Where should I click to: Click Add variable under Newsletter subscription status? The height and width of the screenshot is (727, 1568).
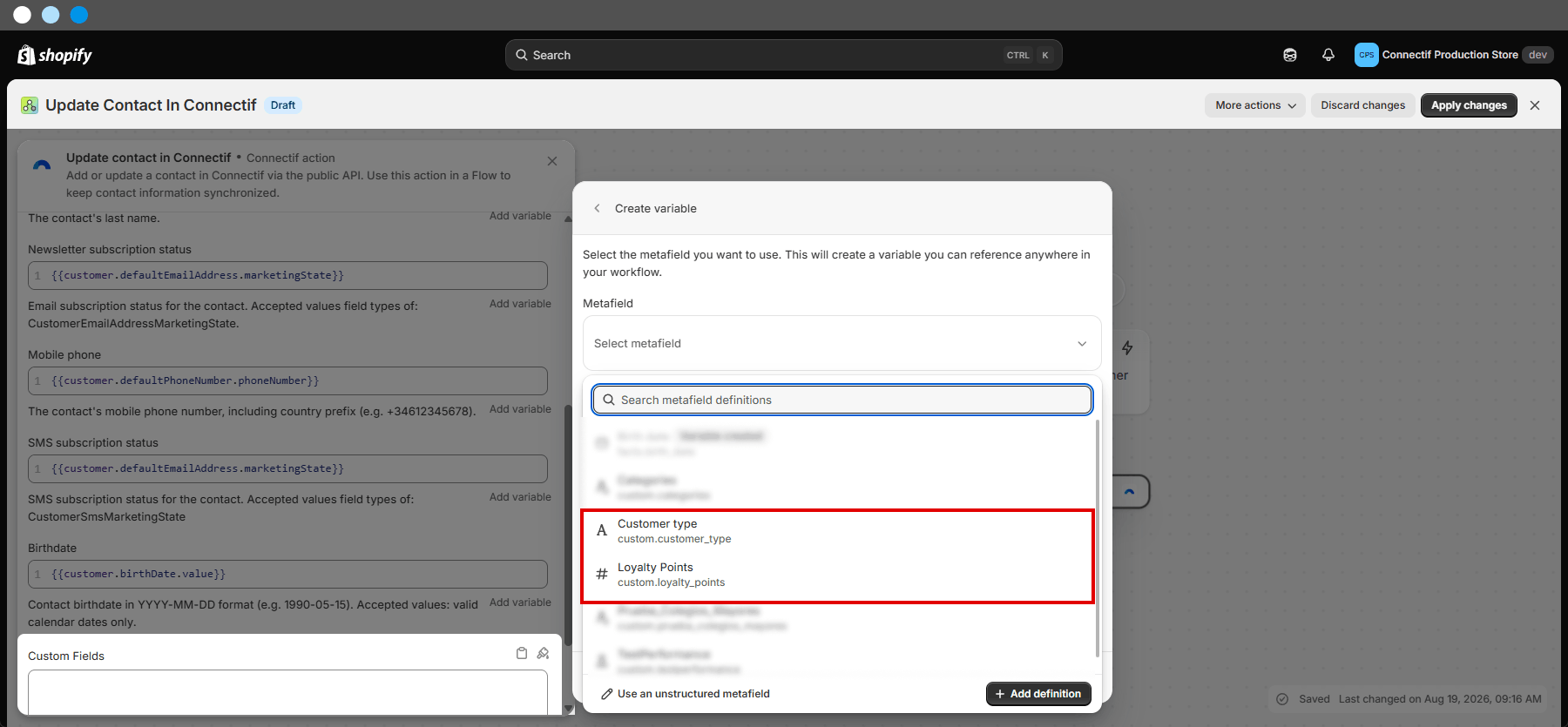(x=520, y=304)
